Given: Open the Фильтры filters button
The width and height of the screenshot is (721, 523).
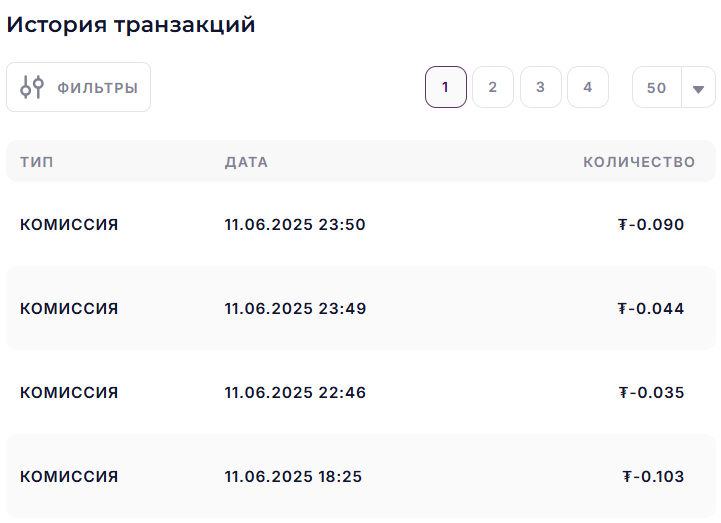Looking at the screenshot, I should [79, 87].
